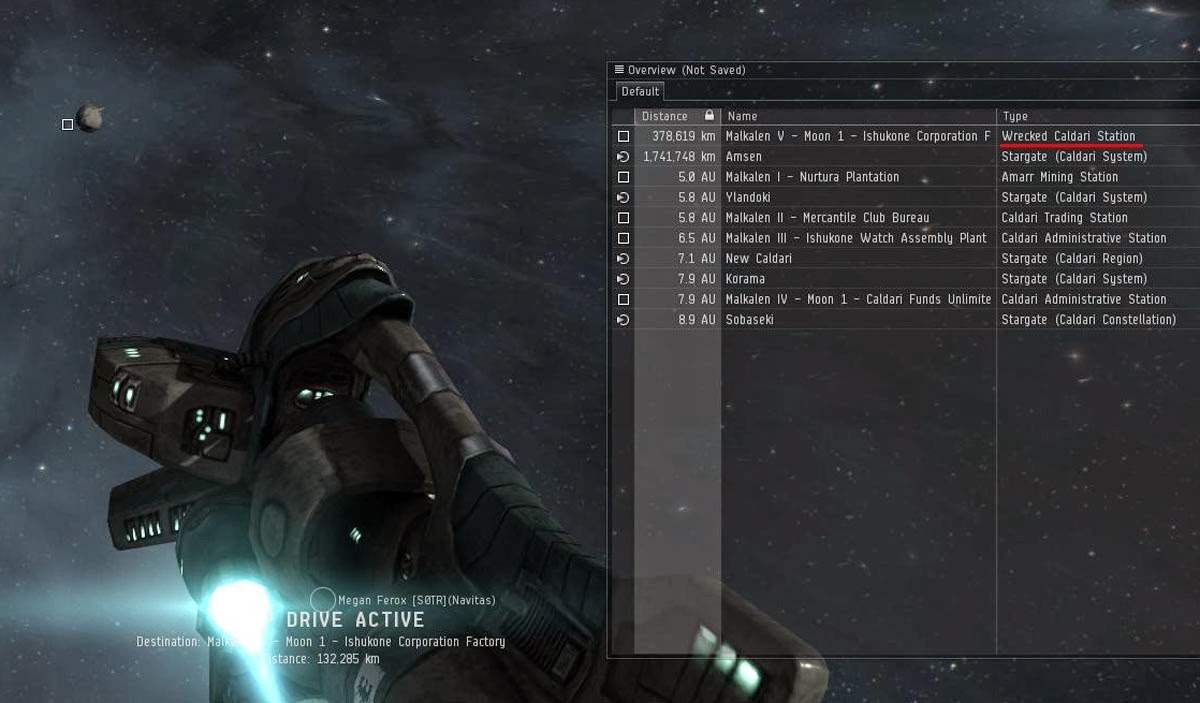Select the Malkalen I - Nurtura Plantation station icon
The image size is (1200, 703).
[623, 177]
